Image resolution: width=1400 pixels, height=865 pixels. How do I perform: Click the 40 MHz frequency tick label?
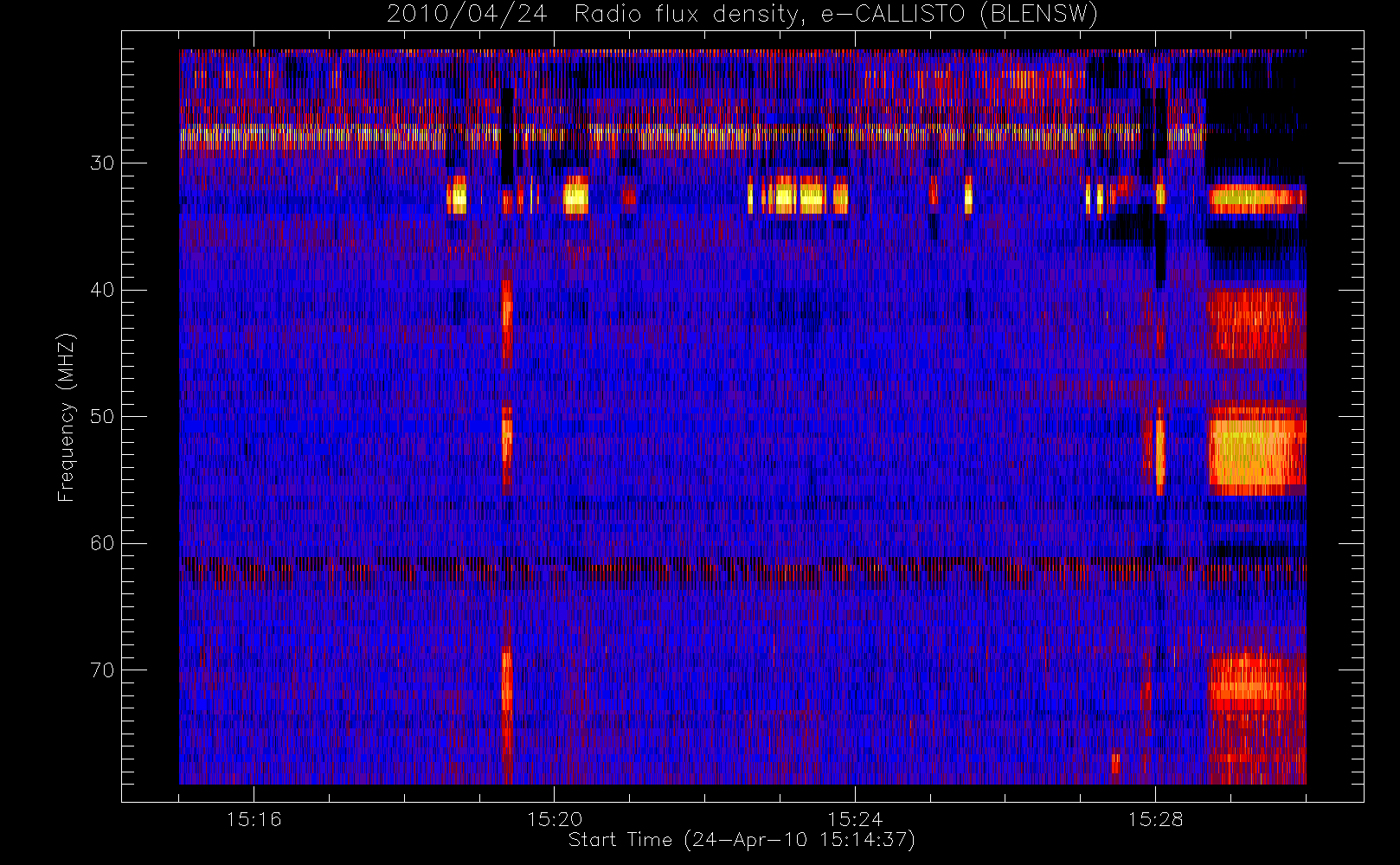tap(102, 290)
